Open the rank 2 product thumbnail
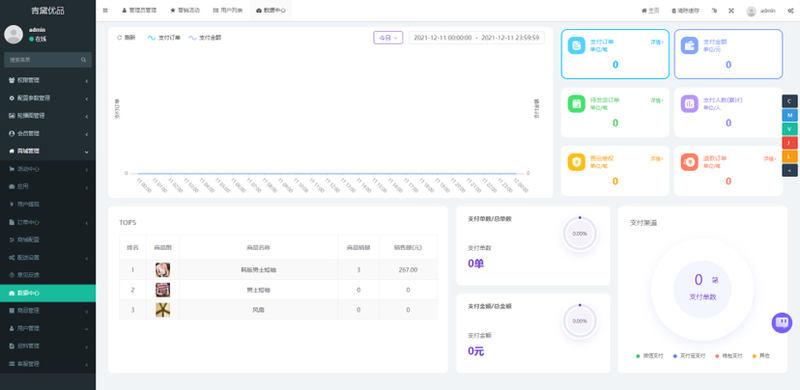The image size is (800, 390). [163, 290]
